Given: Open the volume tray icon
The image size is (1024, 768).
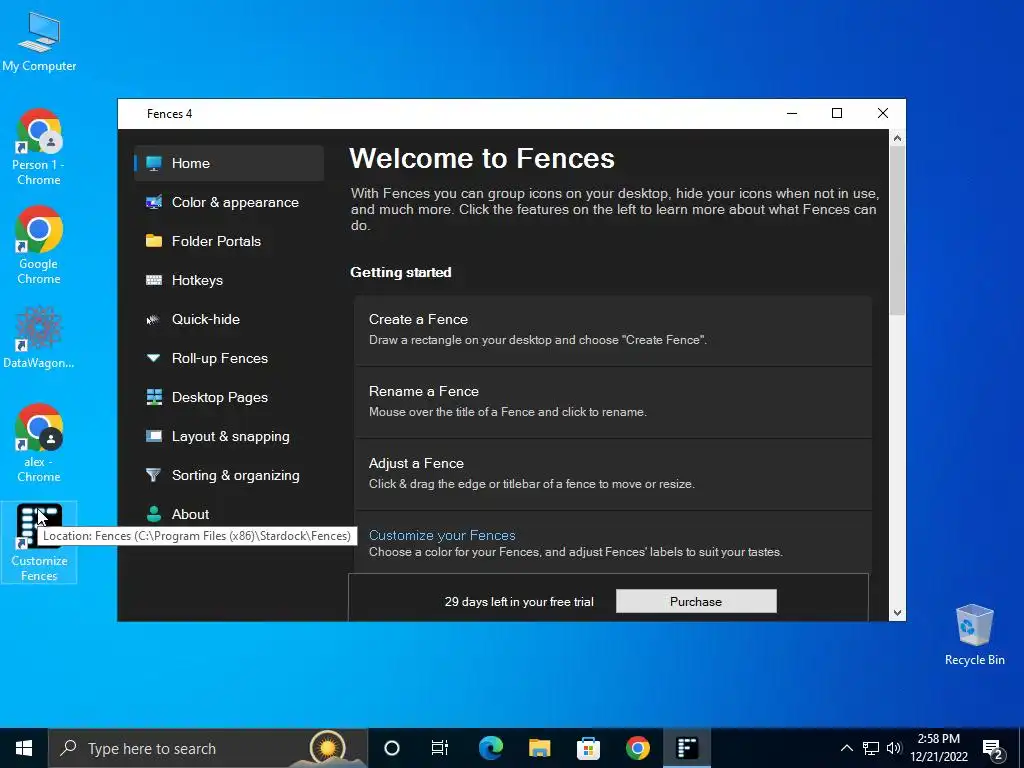Looking at the screenshot, I should point(894,748).
